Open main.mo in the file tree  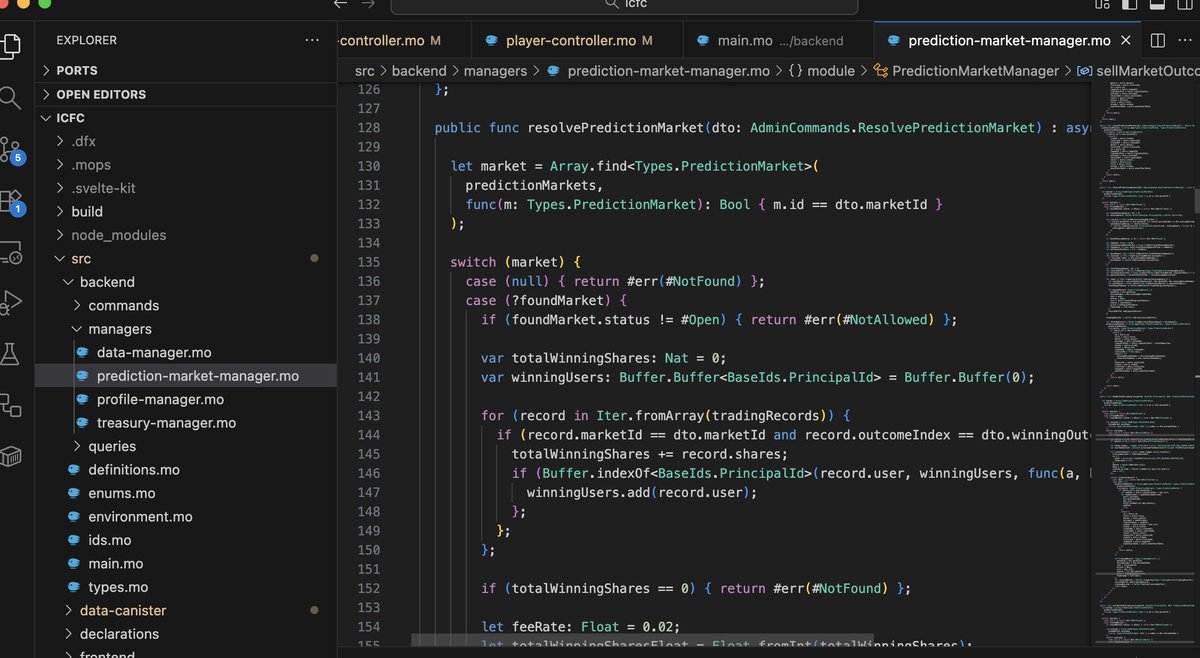tap(185, 563)
